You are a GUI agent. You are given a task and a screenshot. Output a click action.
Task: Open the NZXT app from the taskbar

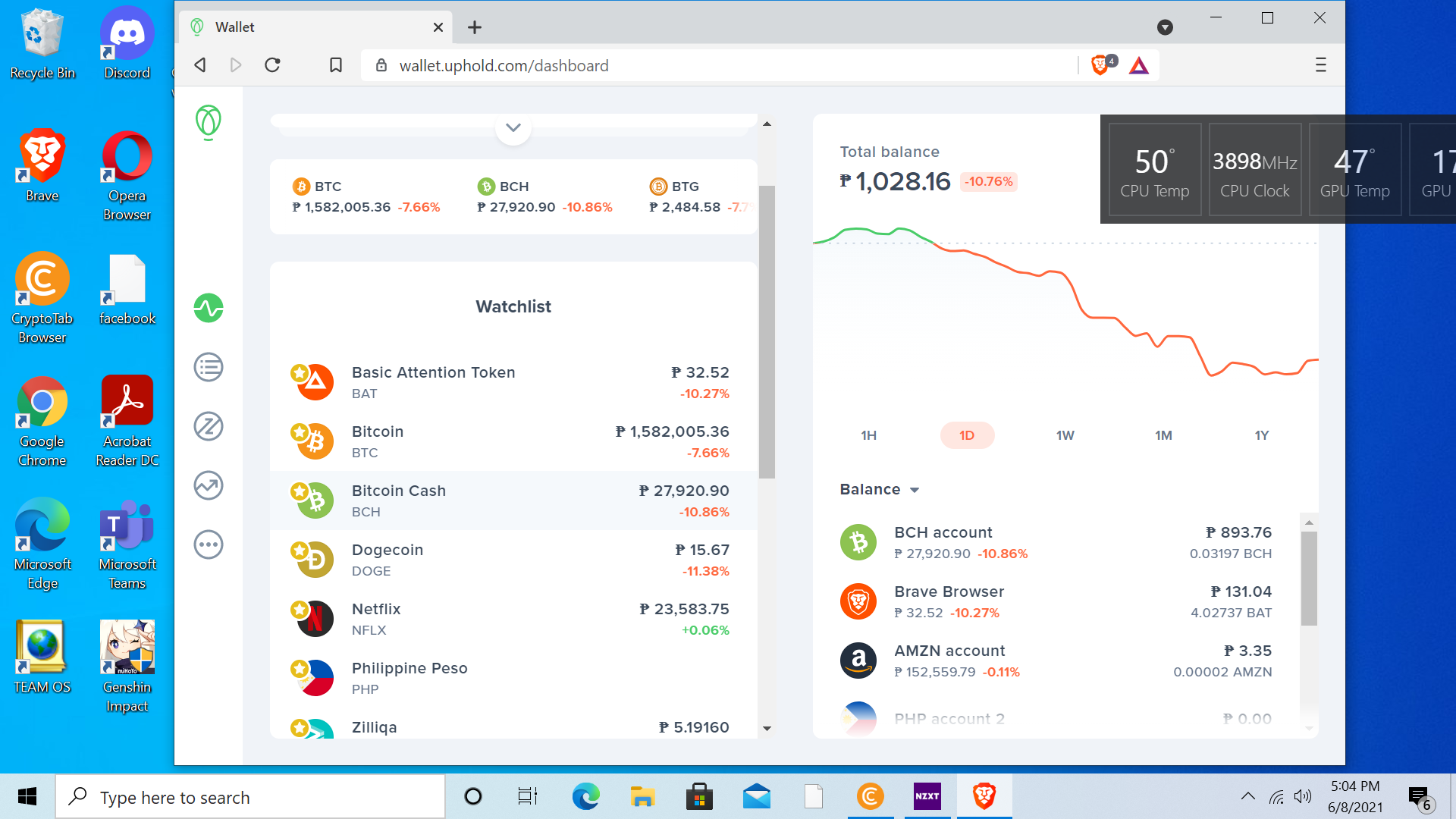[927, 797]
